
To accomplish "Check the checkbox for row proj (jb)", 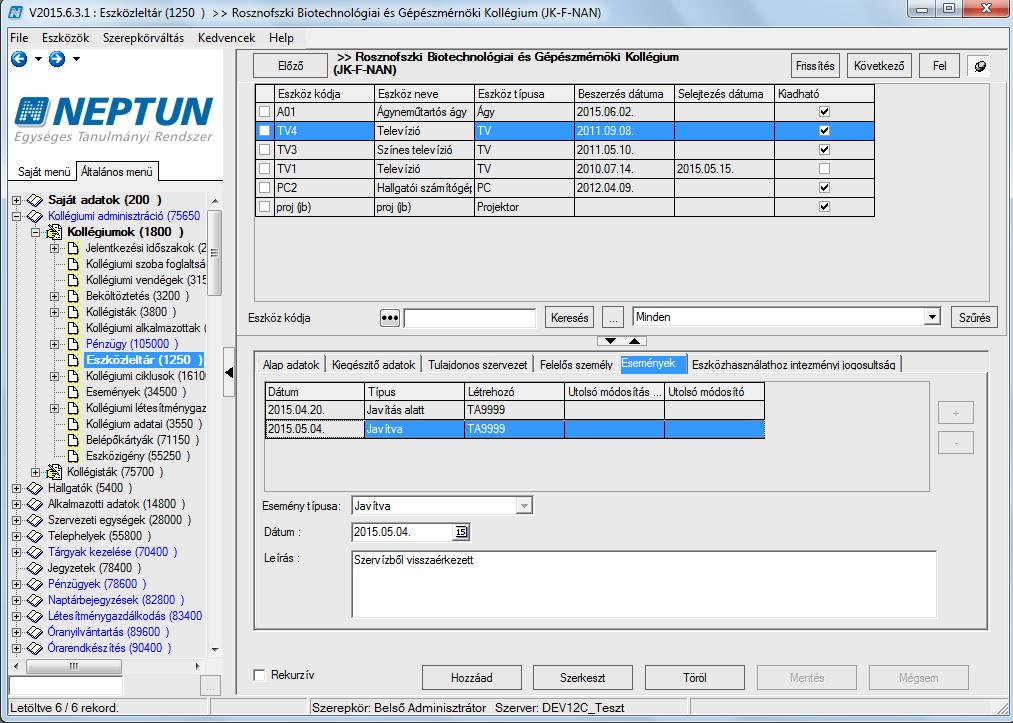I will click(264, 207).
